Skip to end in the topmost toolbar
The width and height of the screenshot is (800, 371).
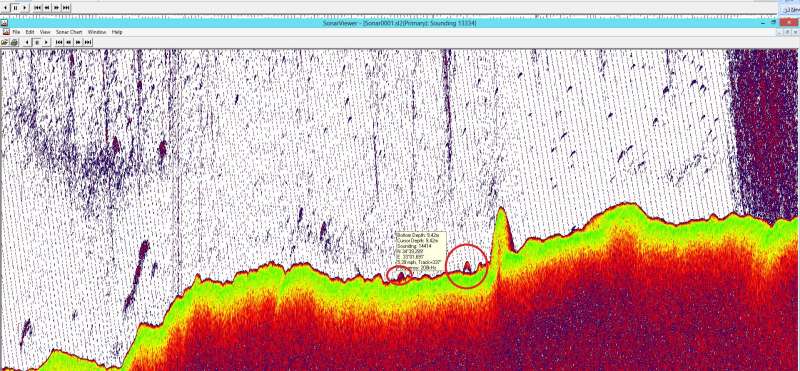pos(66,8)
